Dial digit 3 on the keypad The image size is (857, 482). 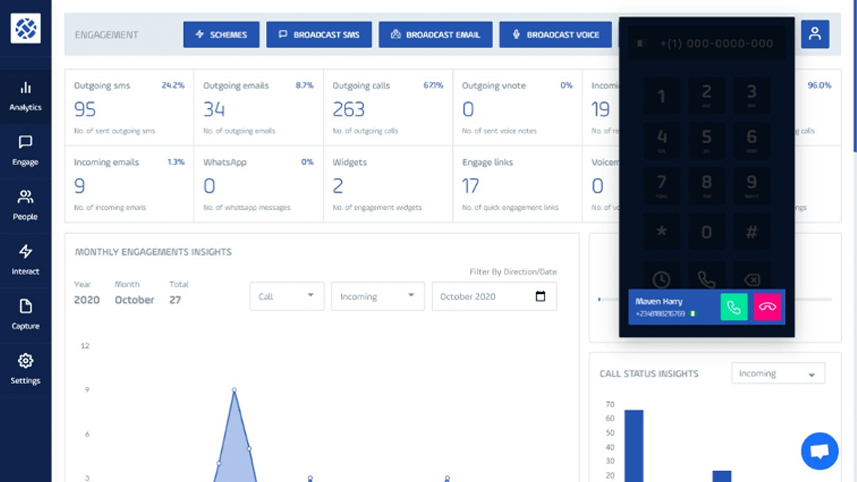752,96
